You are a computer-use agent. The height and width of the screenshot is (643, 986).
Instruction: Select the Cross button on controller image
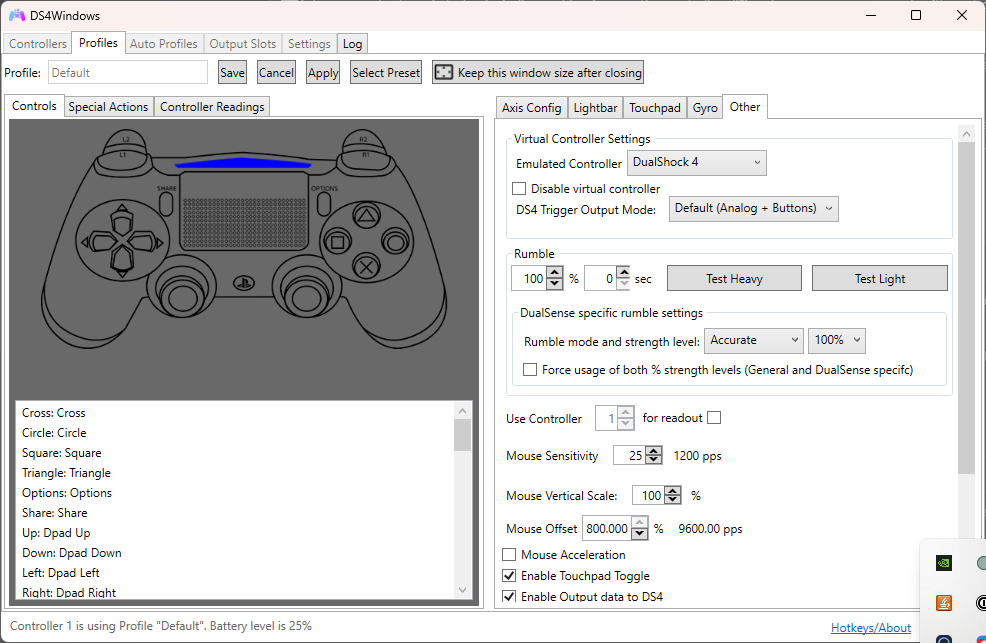tap(366, 267)
